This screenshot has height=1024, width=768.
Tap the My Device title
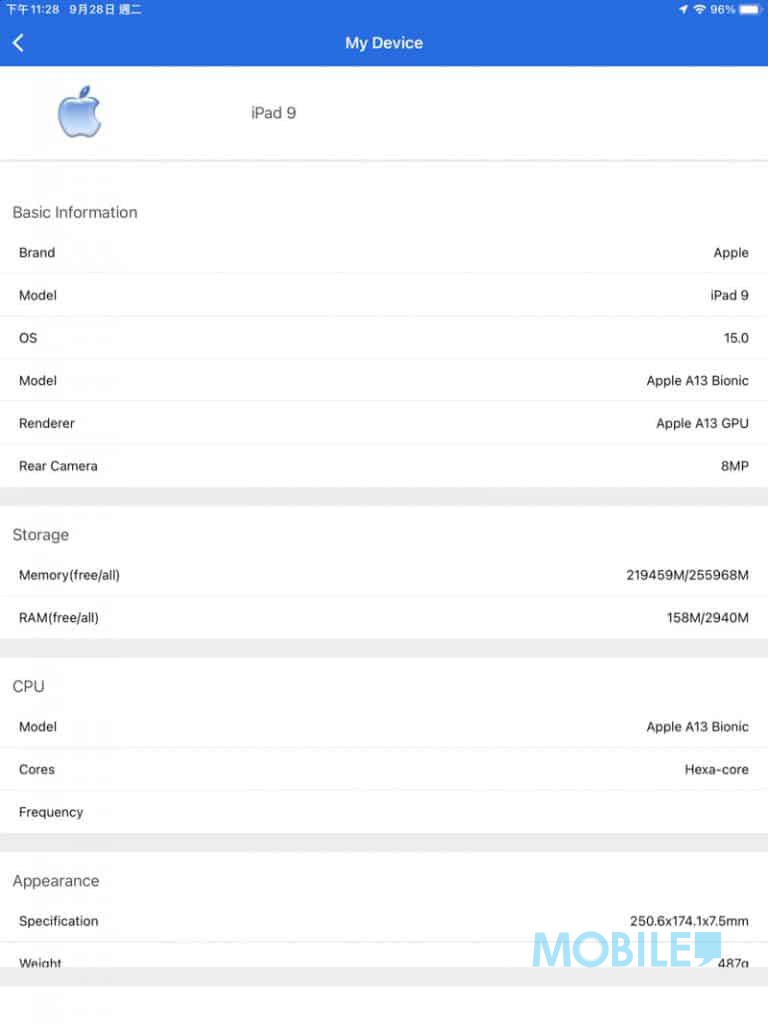pos(384,43)
